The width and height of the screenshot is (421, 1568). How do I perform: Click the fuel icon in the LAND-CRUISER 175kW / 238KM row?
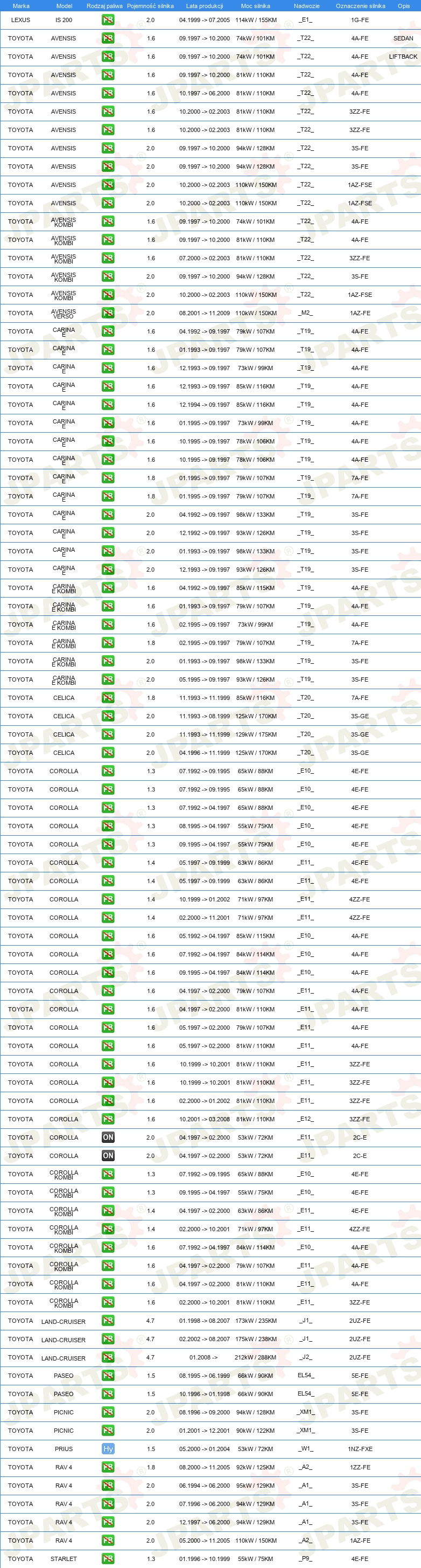(x=108, y=1339)
